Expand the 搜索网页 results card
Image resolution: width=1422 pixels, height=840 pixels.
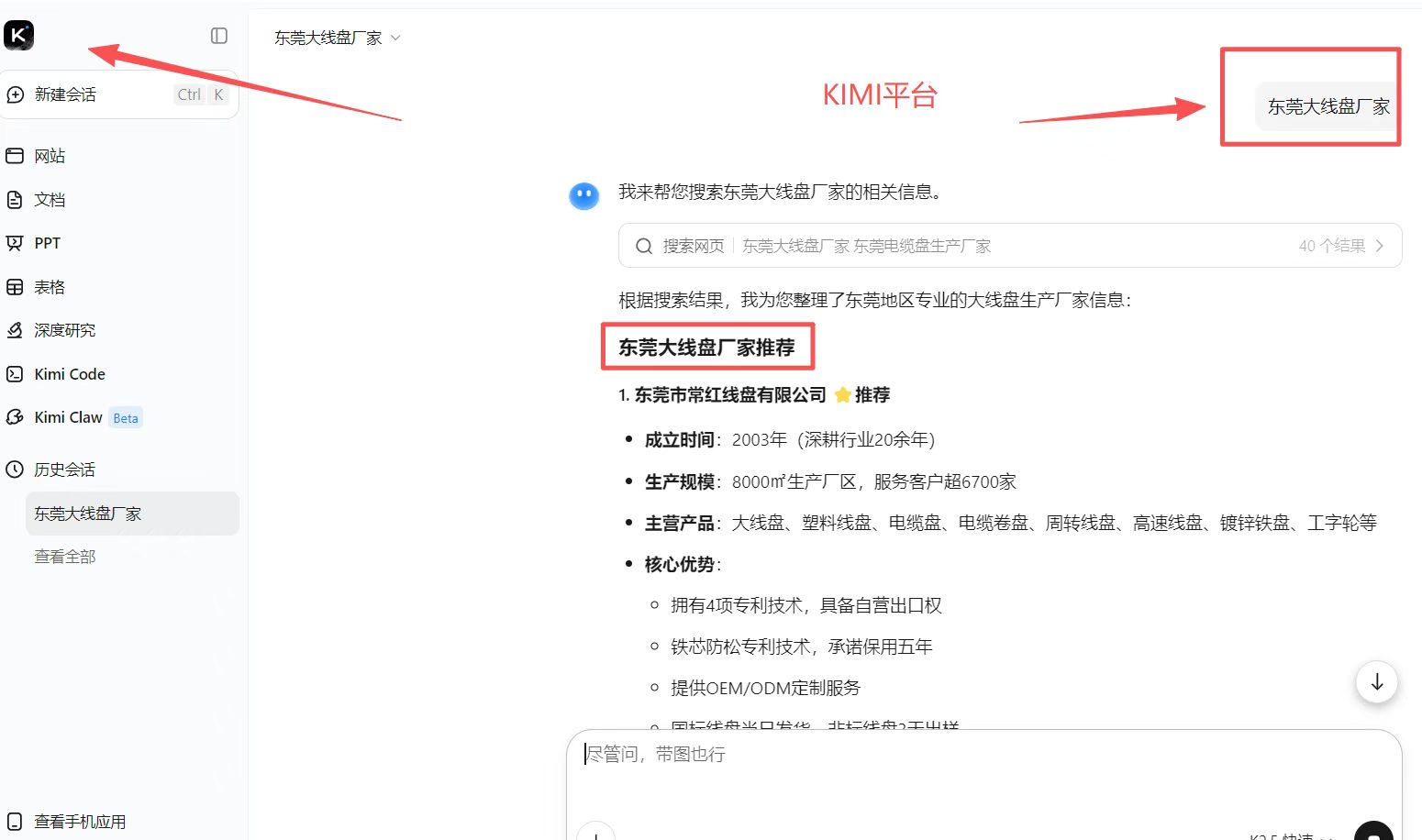click(x=1010, y=246)
